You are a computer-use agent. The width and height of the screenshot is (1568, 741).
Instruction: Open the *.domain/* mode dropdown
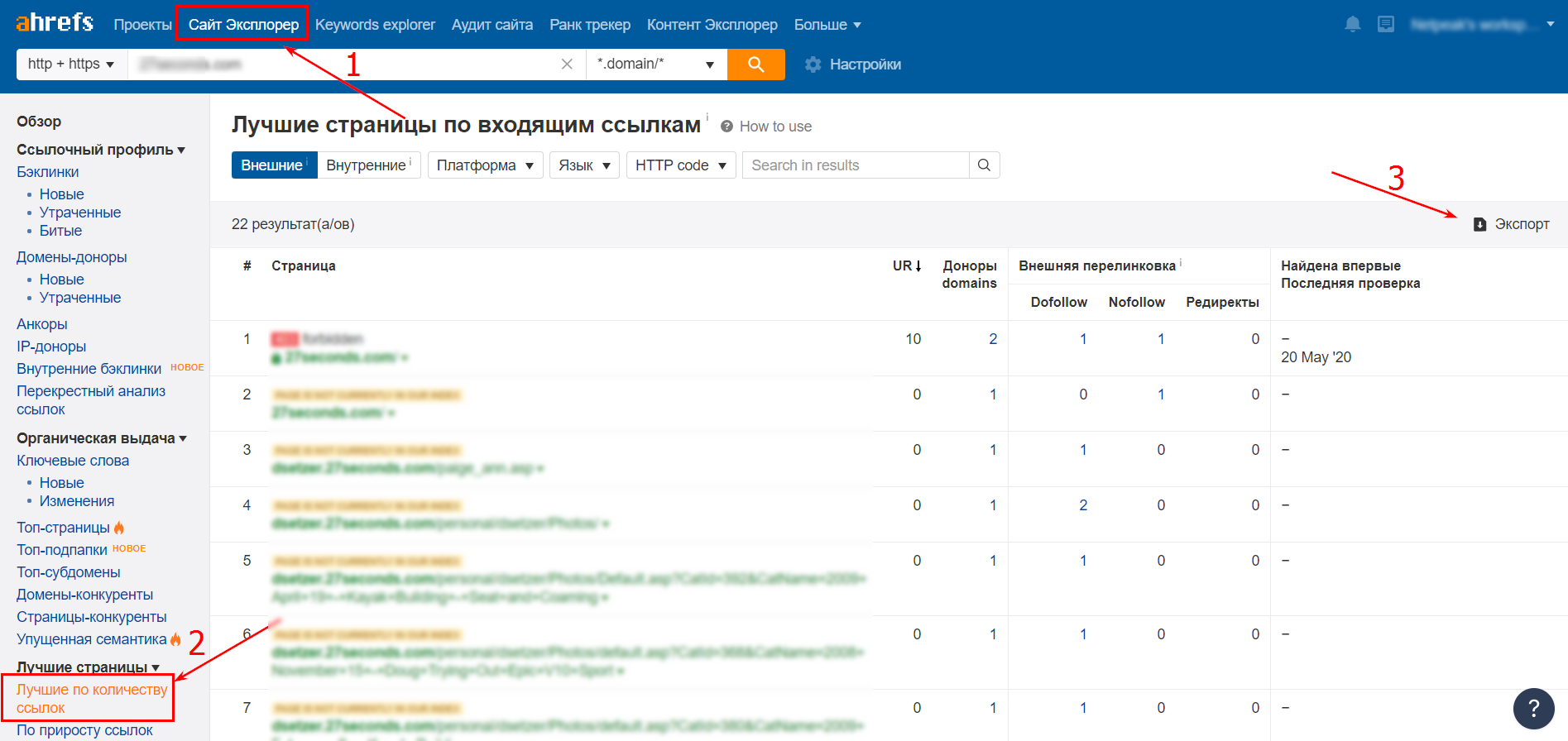tap(656, 64)
